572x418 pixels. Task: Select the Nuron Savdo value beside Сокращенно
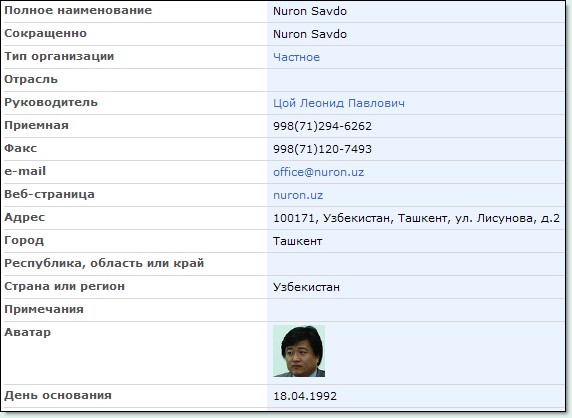point(310,34)
